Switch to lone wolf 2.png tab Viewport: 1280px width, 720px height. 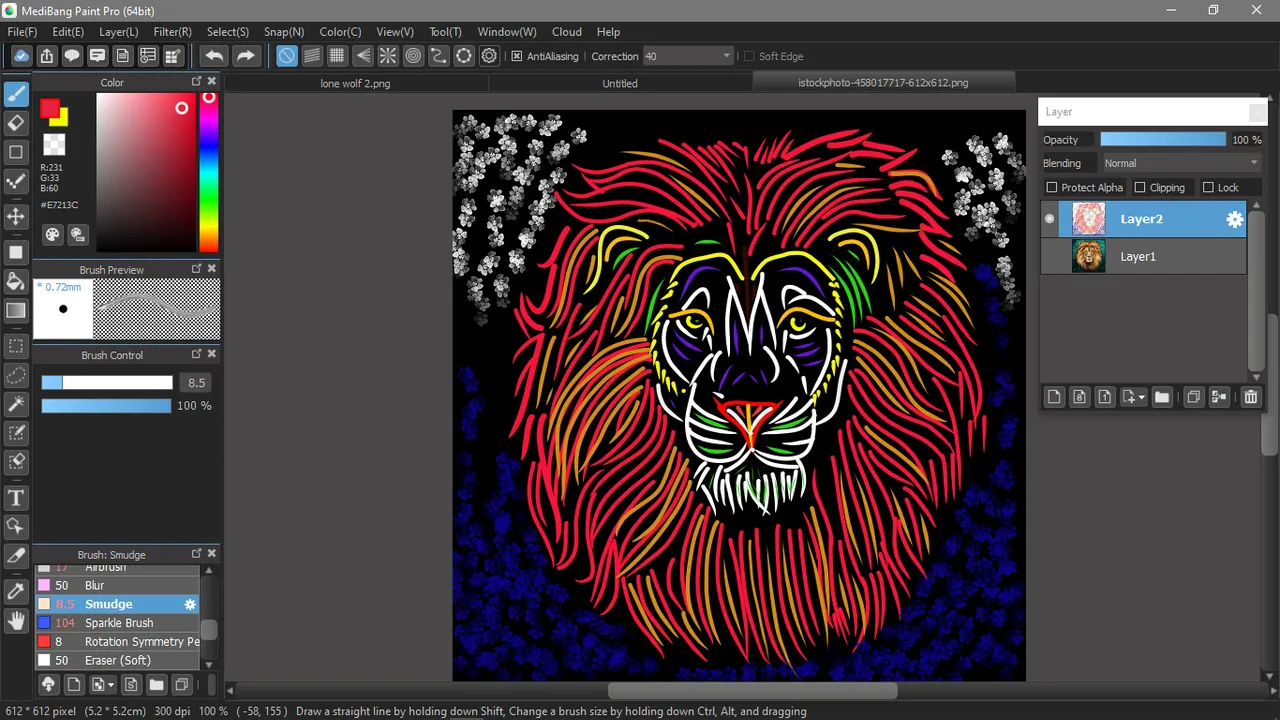(x=355, y=83)
